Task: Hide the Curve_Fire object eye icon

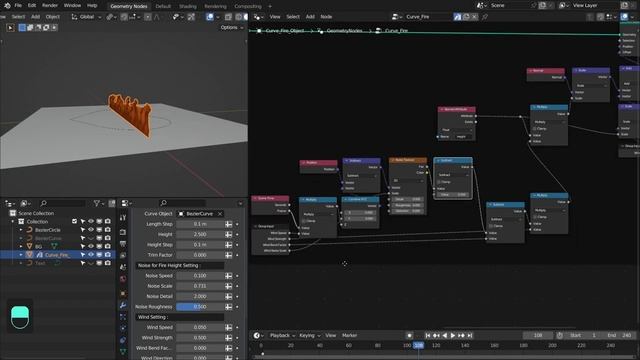Action: click(x=91, y=255)
